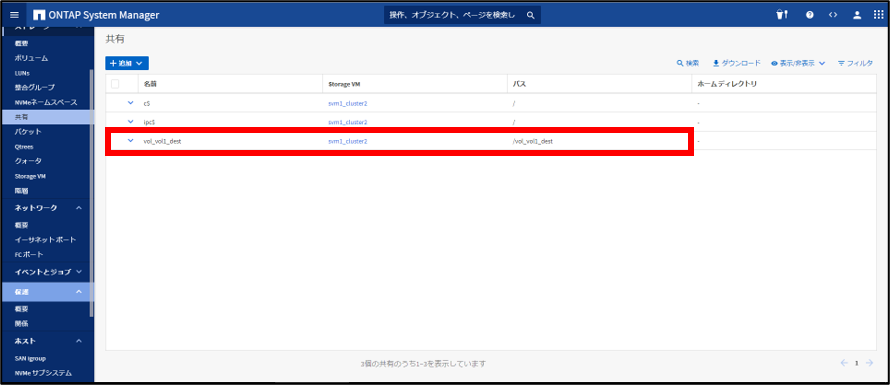Expand the イベントとジョブ sidebar section
The width and height of the screenshot is (890, 385).
click(x=79, y=271)
